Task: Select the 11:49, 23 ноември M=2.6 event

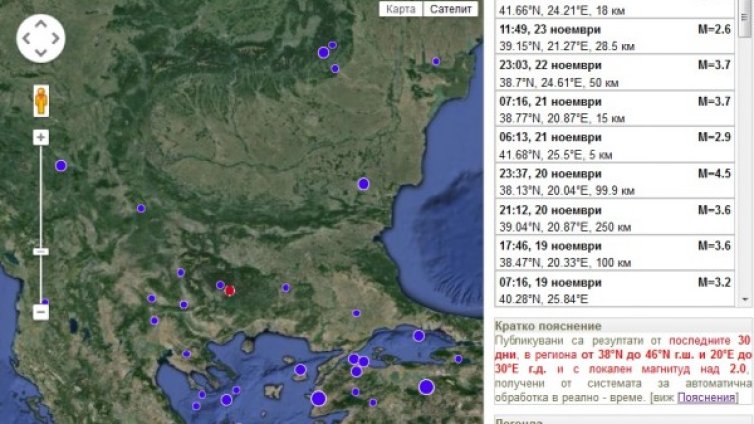Action: coord(615,37)
